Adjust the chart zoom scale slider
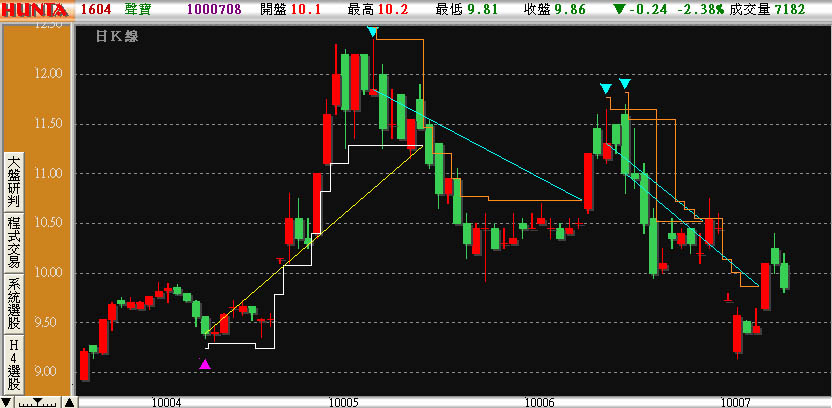Screen dimensions: 832x408 pos(40,402)
